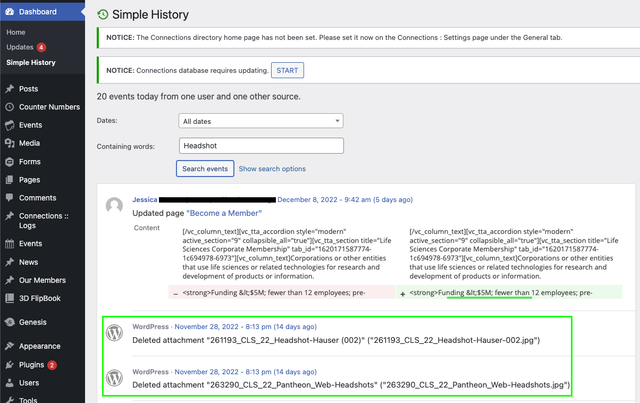Click the Search events button
Viewport: 640px width, 403px height.
(x=205, y=169)
